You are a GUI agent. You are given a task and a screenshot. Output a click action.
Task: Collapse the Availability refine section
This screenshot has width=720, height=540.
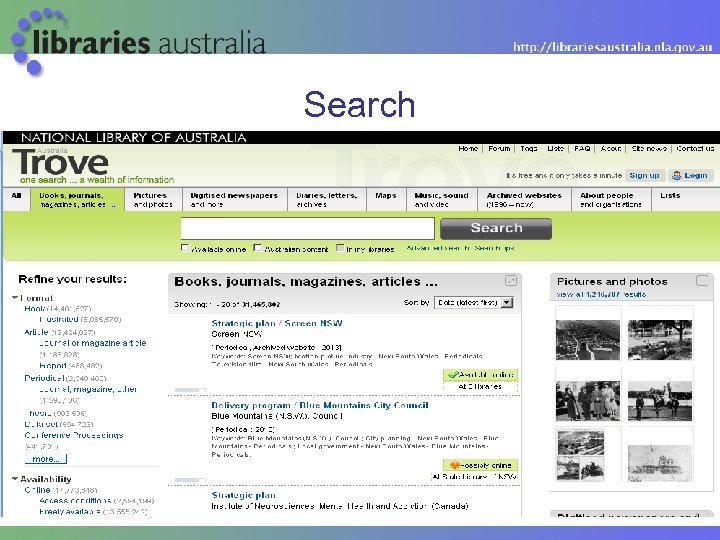(x=15, y=479)
